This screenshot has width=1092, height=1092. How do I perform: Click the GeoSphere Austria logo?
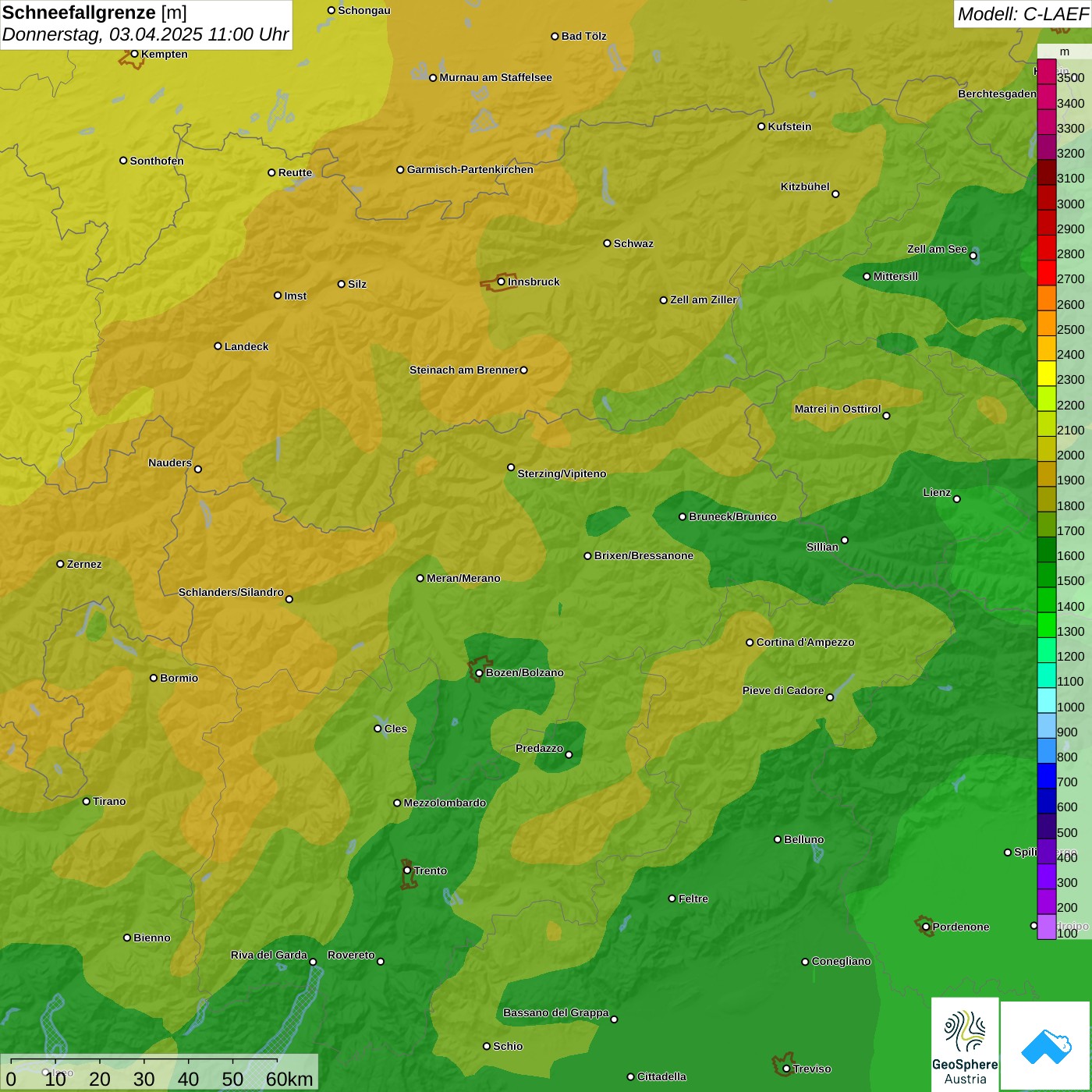pos(965,1044)
